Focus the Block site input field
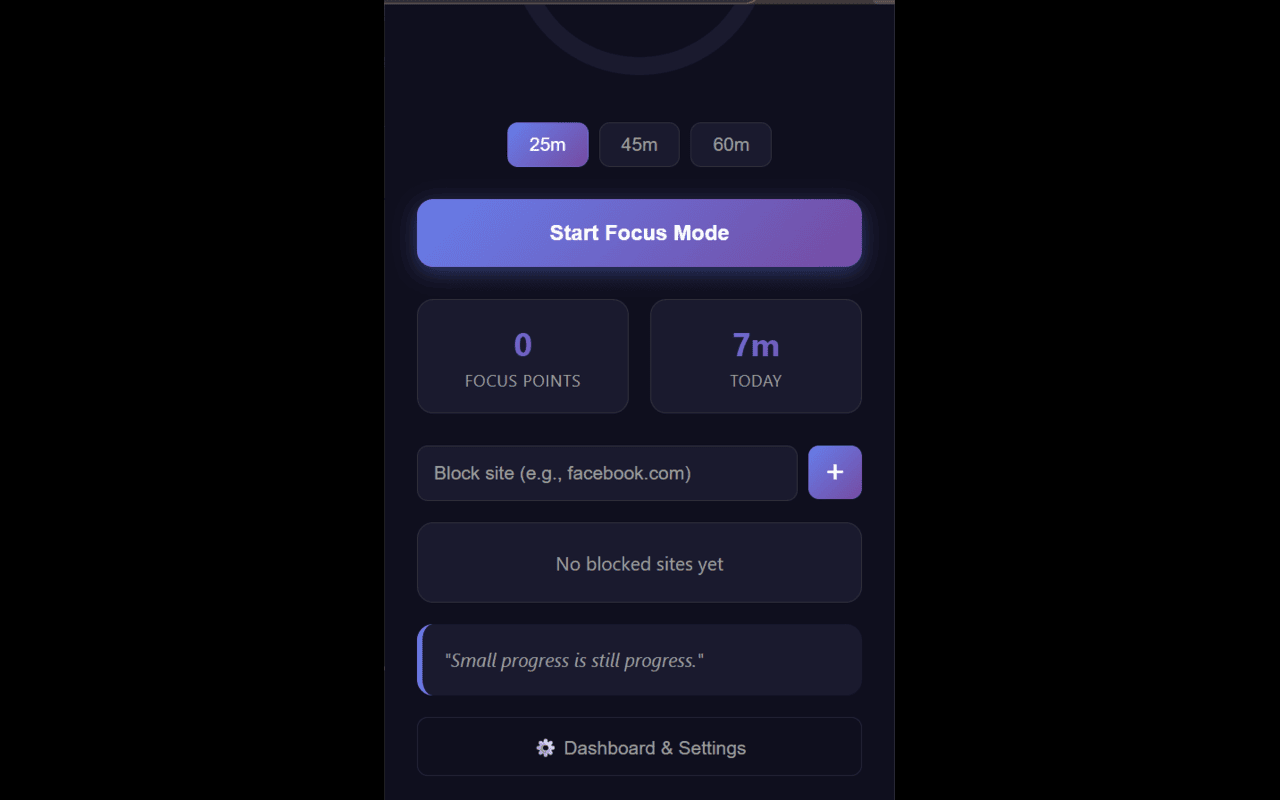1280x800 pixels. (x=606, y=473)
